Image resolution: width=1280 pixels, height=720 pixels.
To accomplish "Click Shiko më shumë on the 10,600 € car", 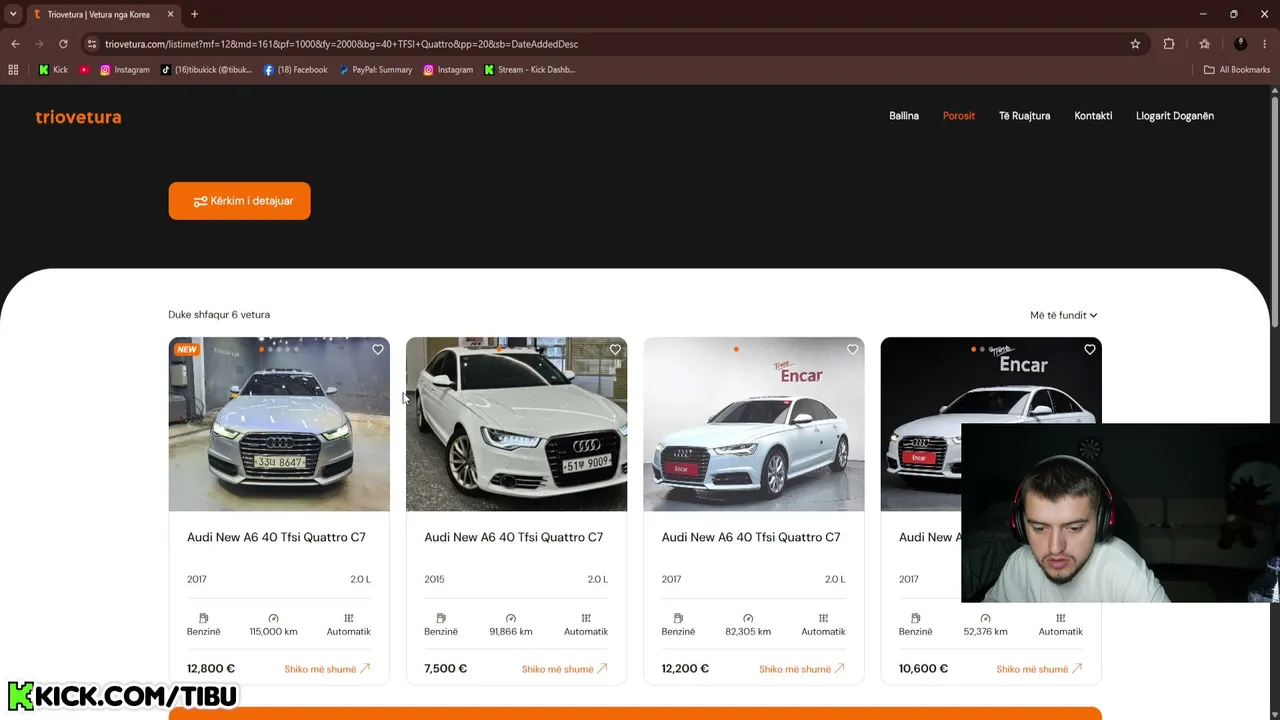I will (1039, 669).
